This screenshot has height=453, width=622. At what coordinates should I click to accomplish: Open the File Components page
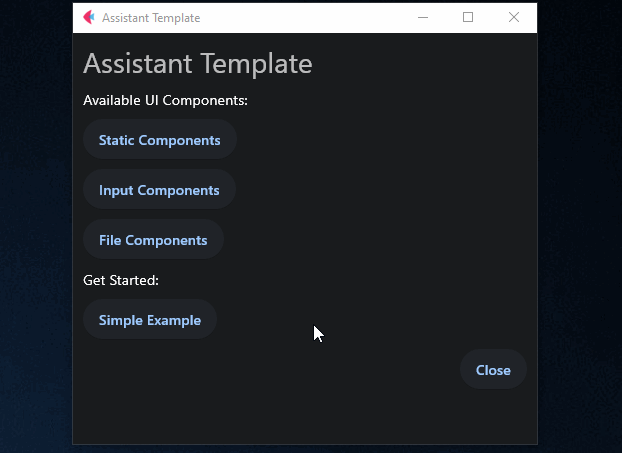tap(154, 240)
